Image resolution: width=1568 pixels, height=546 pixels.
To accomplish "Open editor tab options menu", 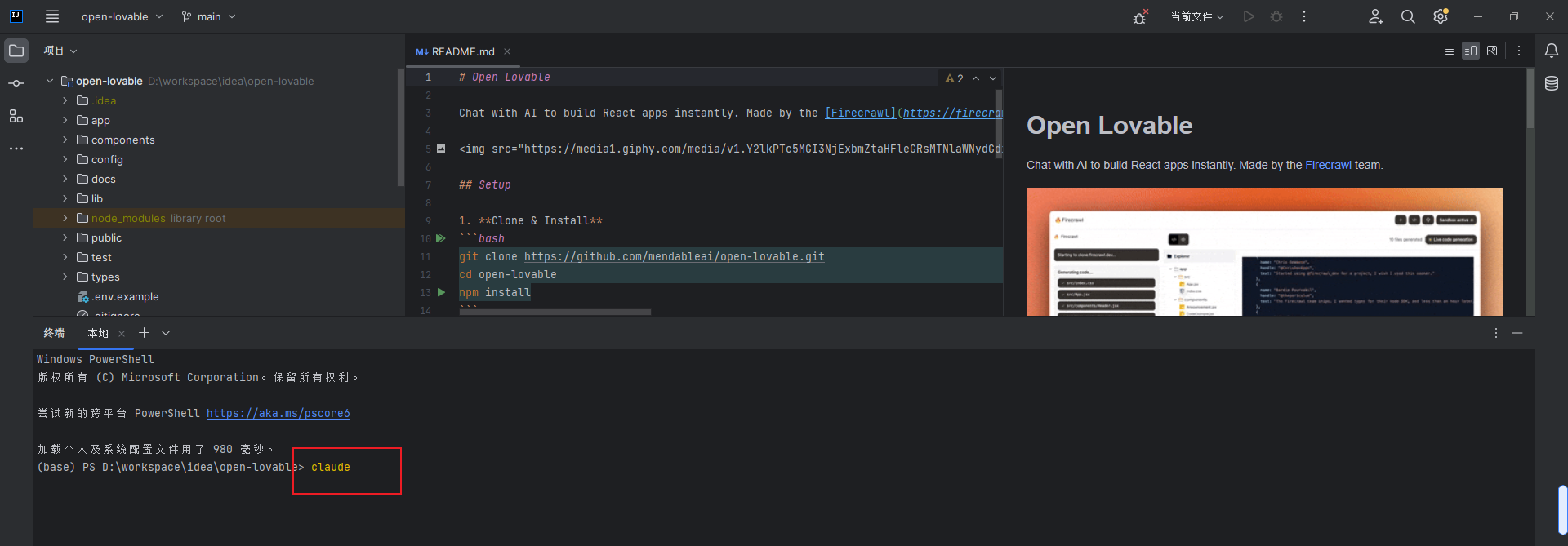I will click(x=1519, y=51).
